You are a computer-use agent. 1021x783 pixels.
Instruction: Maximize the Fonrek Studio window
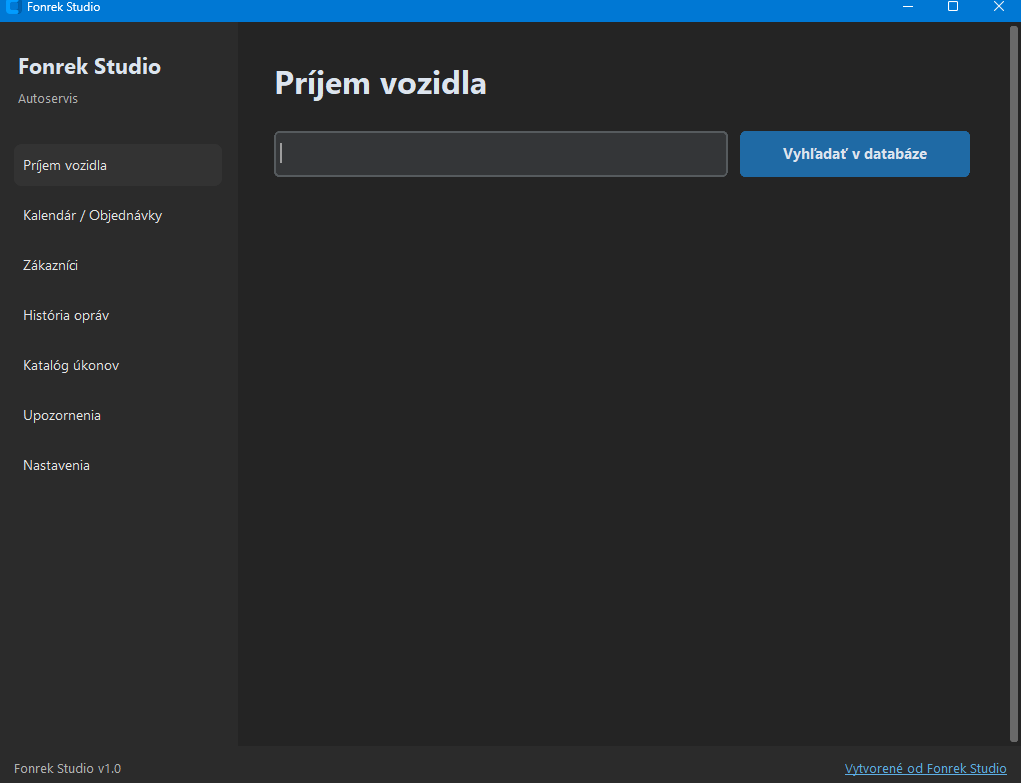coord(953,7)
